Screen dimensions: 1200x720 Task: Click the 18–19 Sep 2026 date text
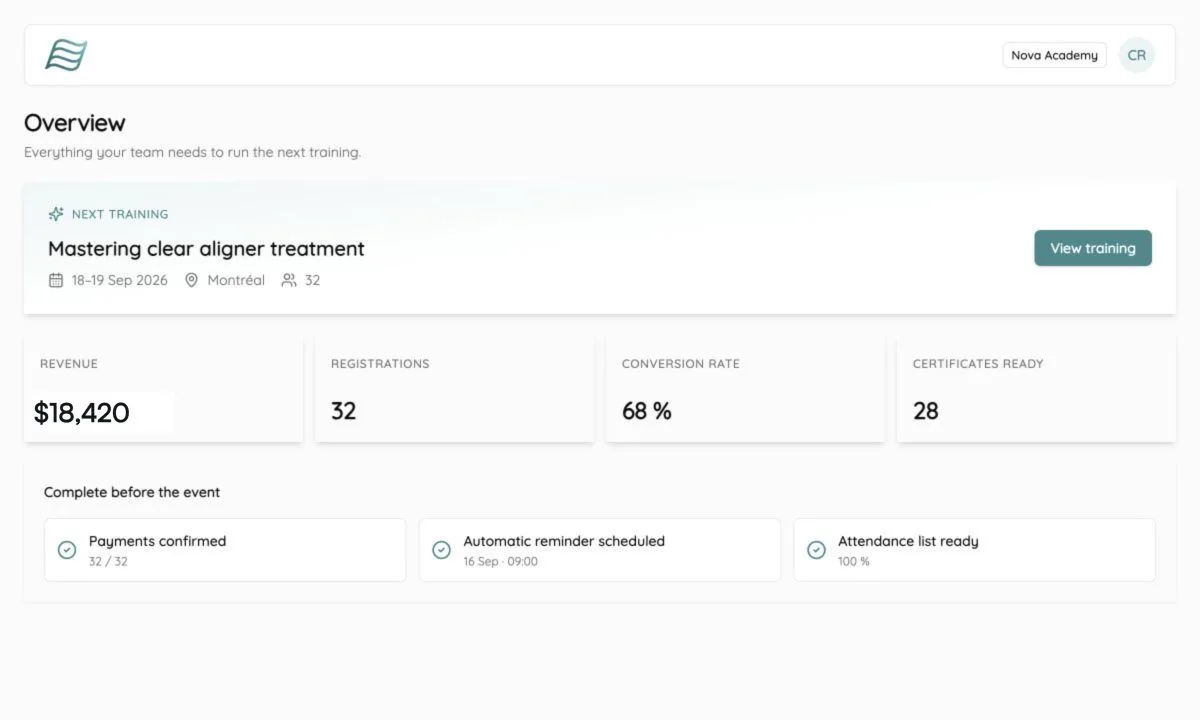click(x=120, y=280)
